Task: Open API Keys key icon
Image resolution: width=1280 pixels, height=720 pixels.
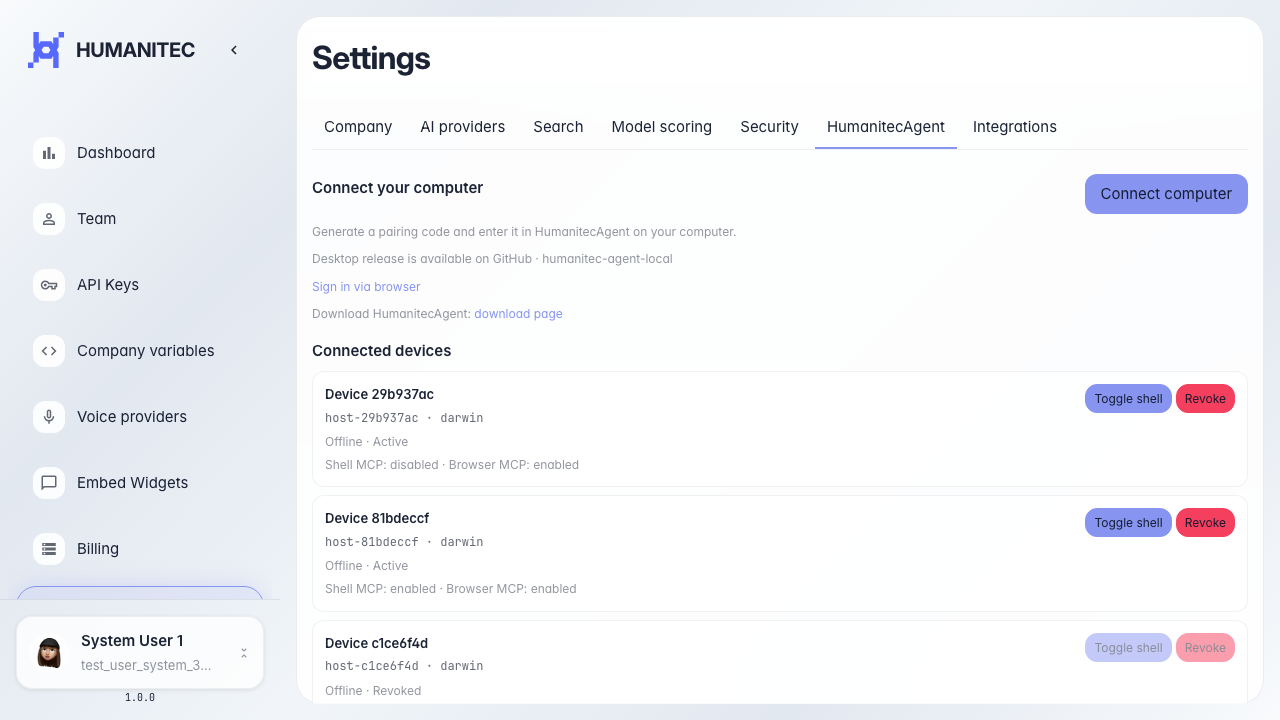Action: coord(49,285)
